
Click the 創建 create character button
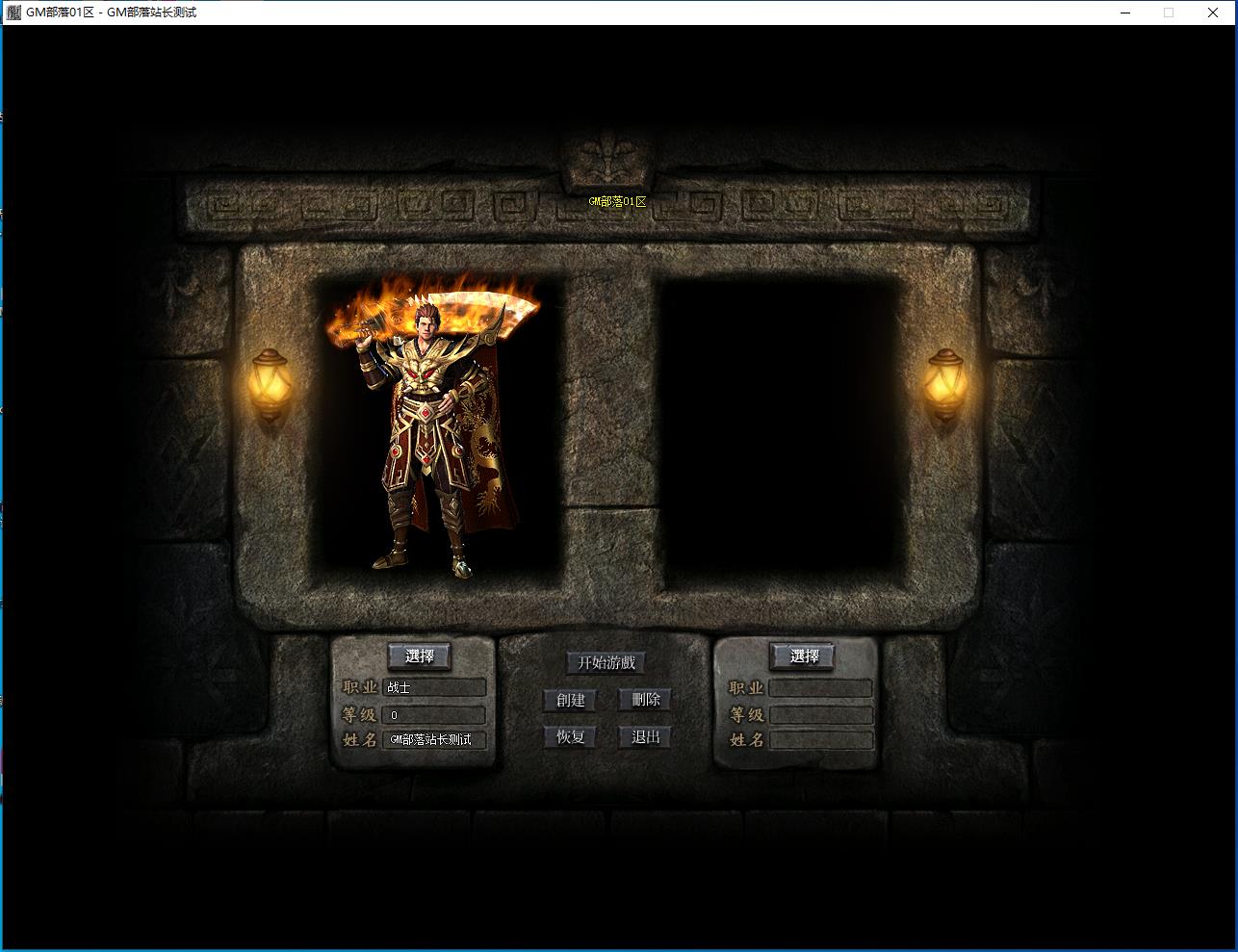pyautogui.click(x=570, y=700)
